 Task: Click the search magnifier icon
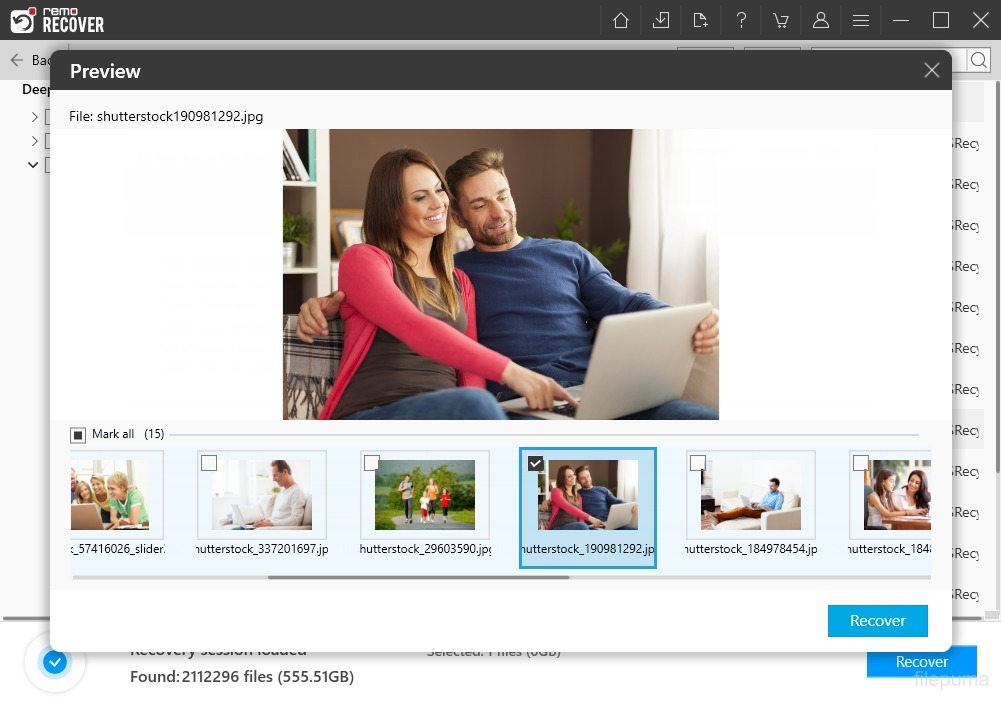(x=979, y=61)
